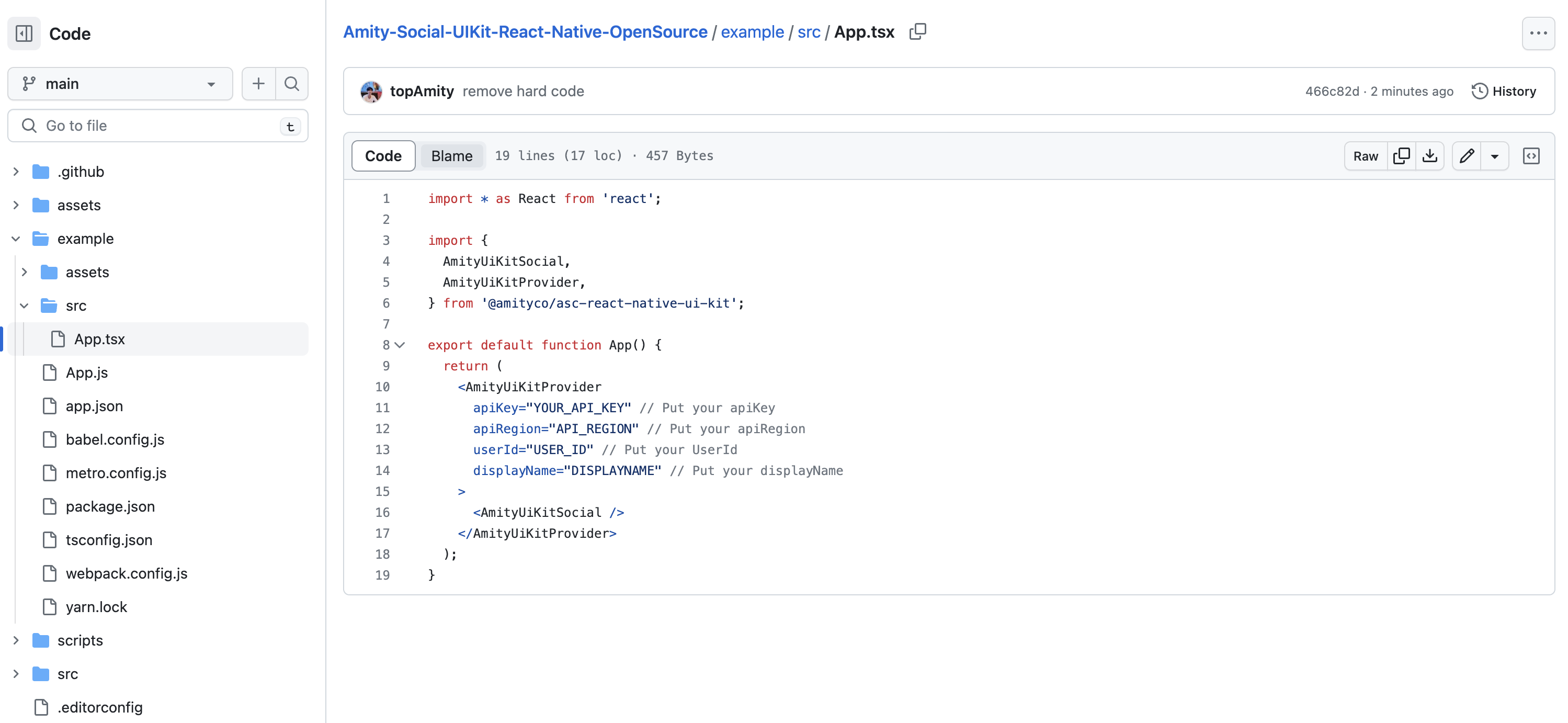Open the main branch dropdown
This screenshot has width=1568, height=723.
(x=120, y=84)
